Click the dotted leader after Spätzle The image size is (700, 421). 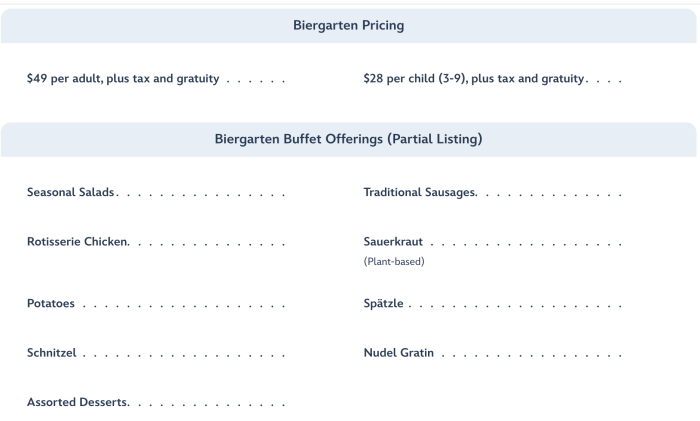point(516,304)
